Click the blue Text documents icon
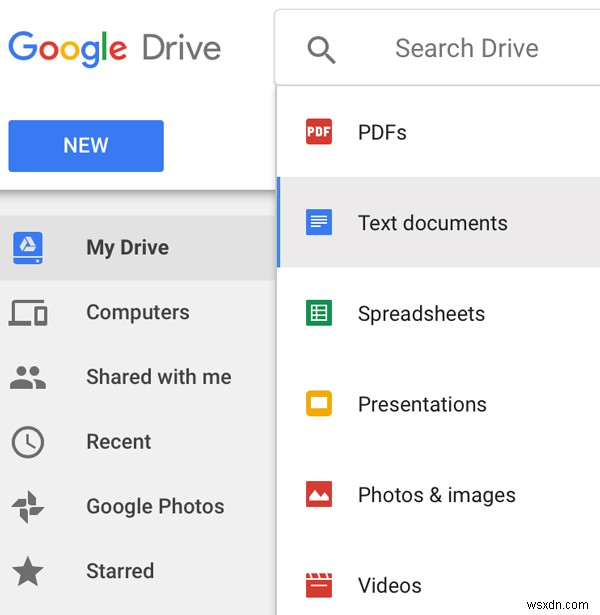This screenshot has width=600, height=615. 319,222
